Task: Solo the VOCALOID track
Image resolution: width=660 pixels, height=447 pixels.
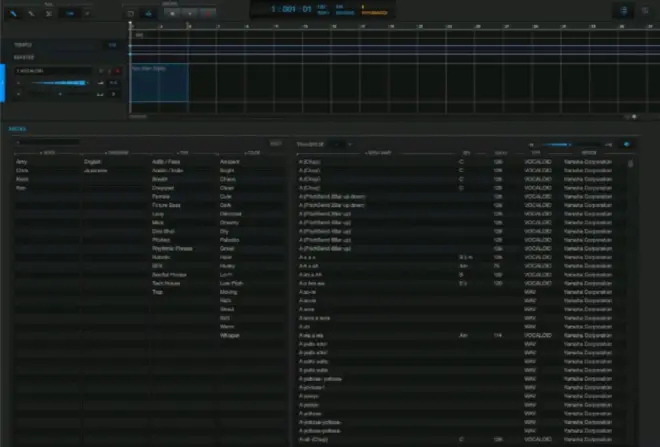Action: pyautogui.click(x=109, y=71)
